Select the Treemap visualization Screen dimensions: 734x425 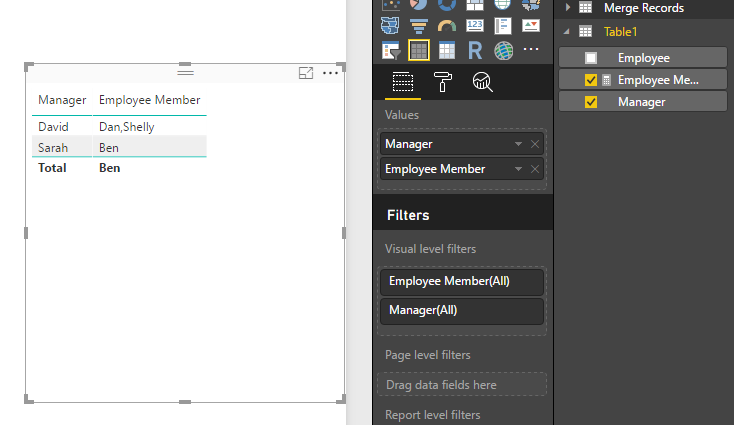(x=475, y=4)
